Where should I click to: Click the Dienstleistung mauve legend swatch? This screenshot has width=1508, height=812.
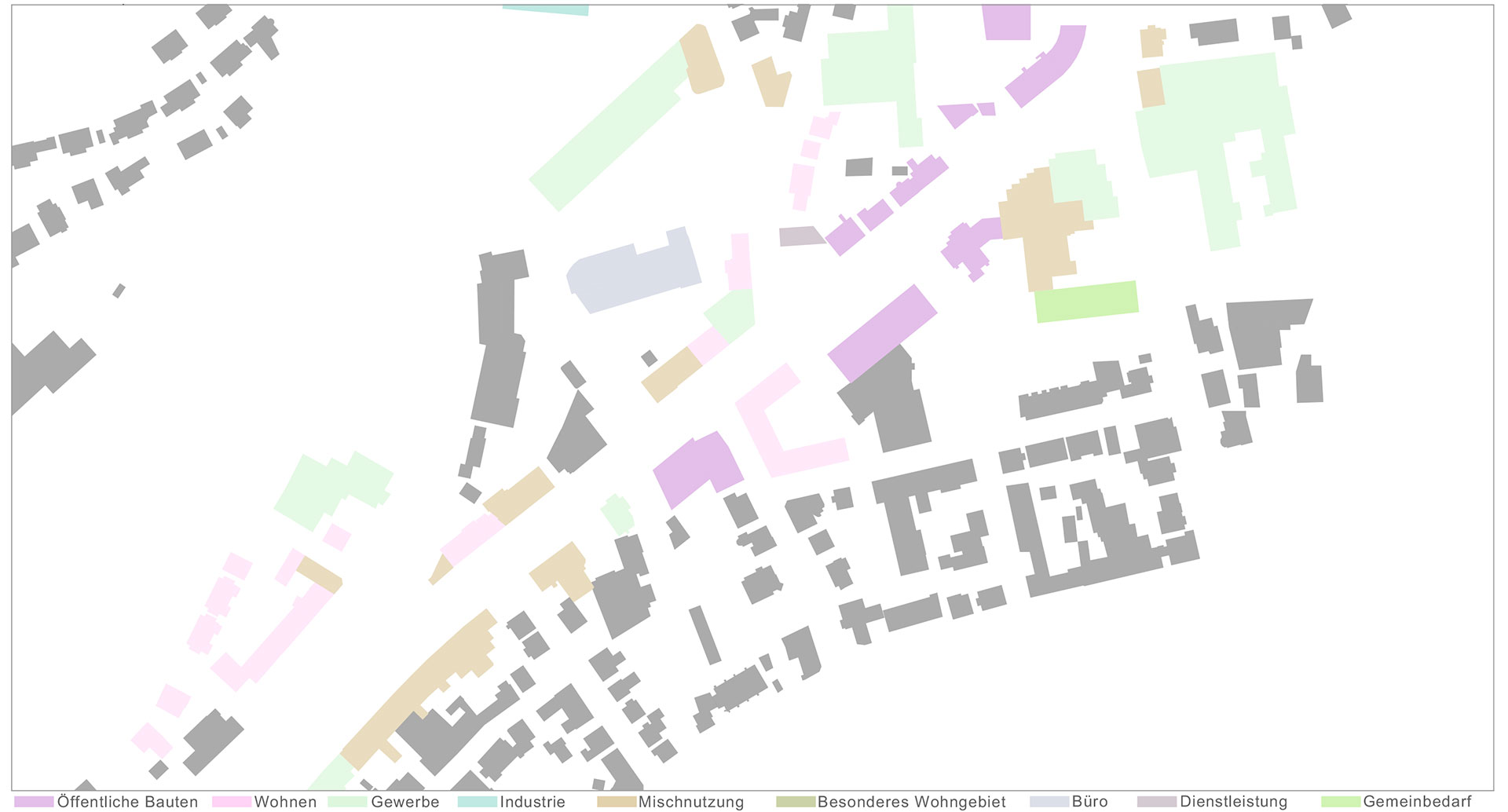(1157, 802)
